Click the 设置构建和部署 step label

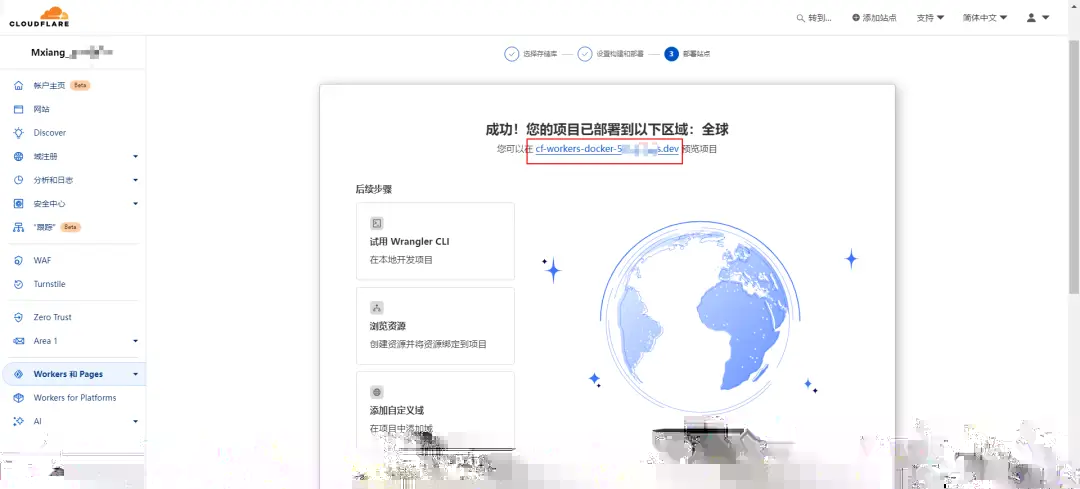(x=620, y=54)
